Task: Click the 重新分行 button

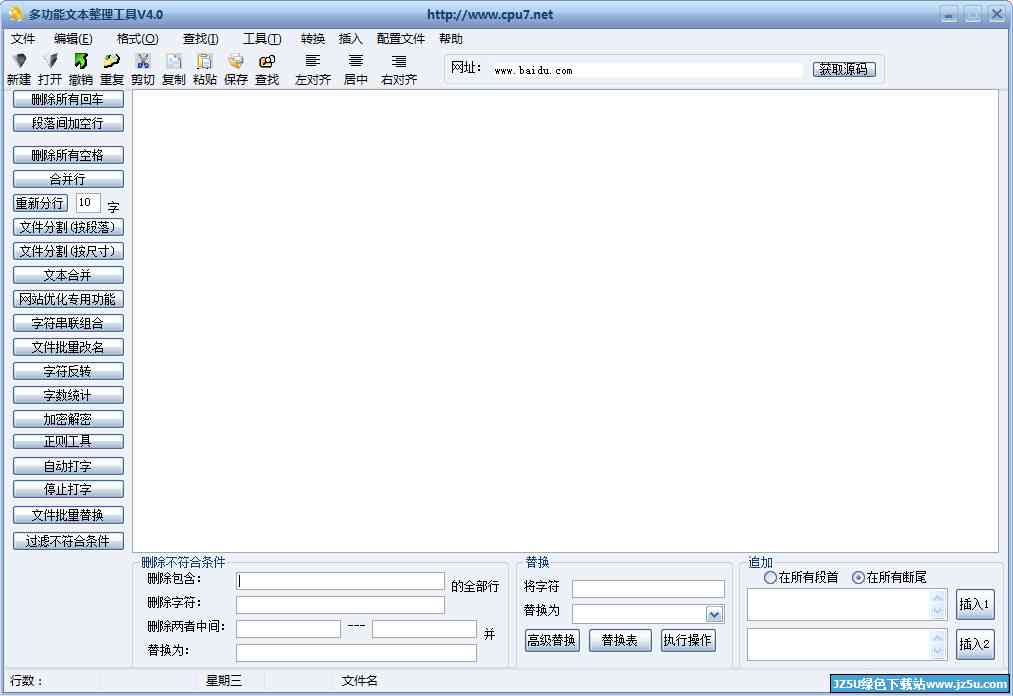Action: tap(40, 204)
